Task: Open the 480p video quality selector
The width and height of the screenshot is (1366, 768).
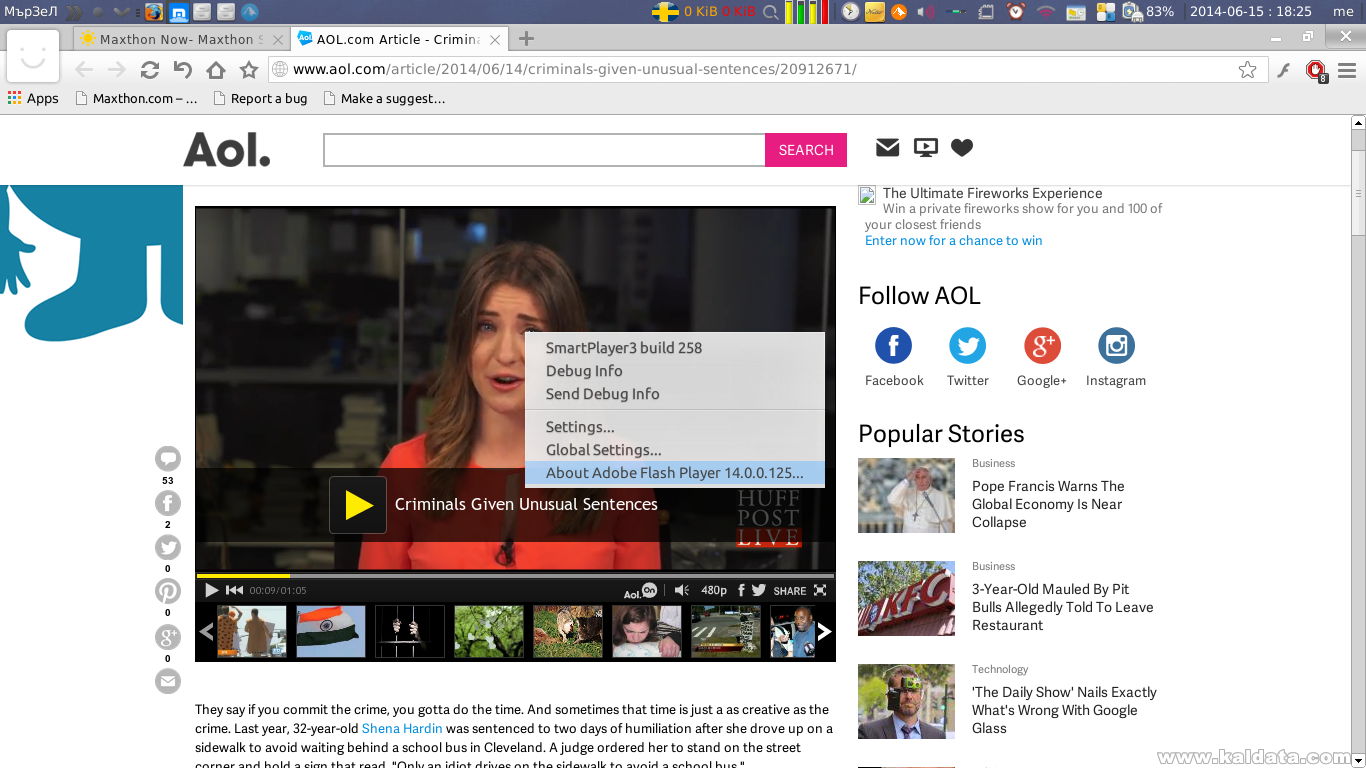Action: pos(714,590)
